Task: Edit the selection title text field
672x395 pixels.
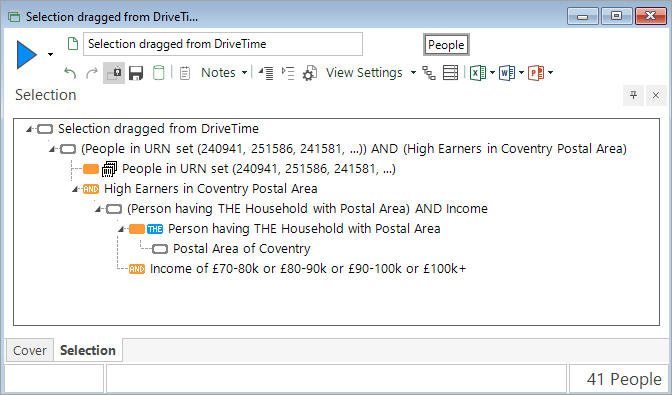Action: coord(223,44)
